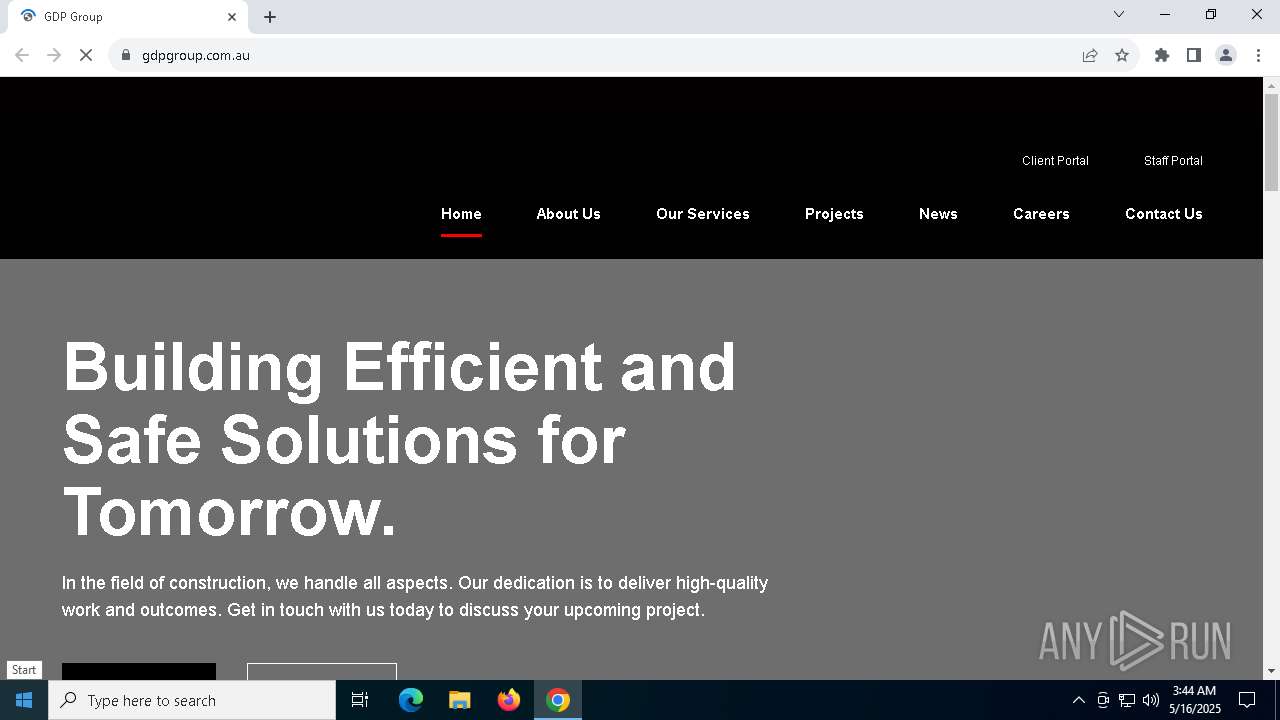Screen dimensions: 1280x720
Task: Launch Firefox from taskbar
Action: (509, 700)
